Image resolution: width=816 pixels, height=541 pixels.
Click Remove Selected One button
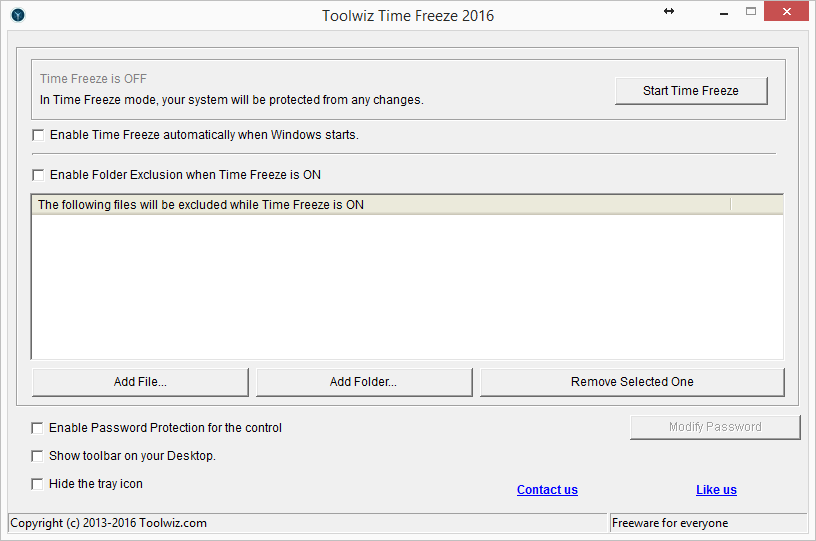point(632,382)
